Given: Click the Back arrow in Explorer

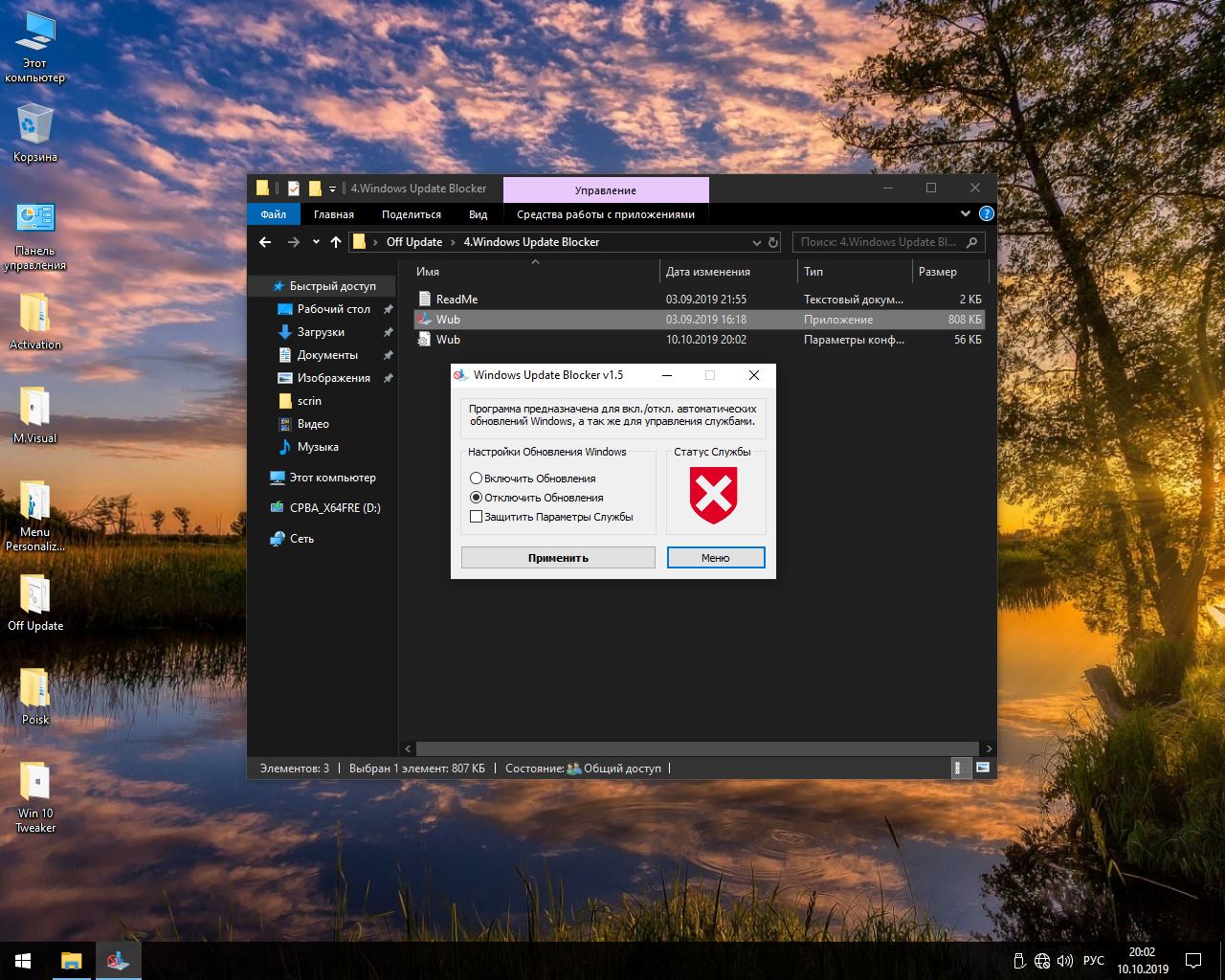Looking at the screenshot, I should tap(265, 242).
